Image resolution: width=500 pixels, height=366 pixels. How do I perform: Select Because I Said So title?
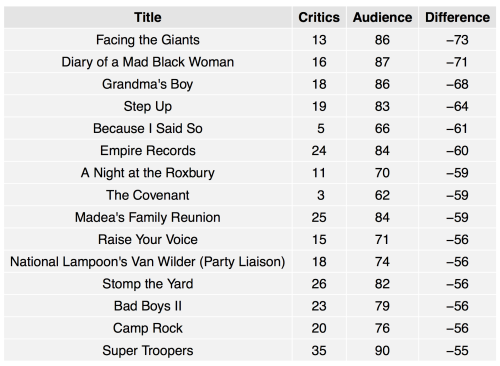pyautogui.click(x=148, y=128)
